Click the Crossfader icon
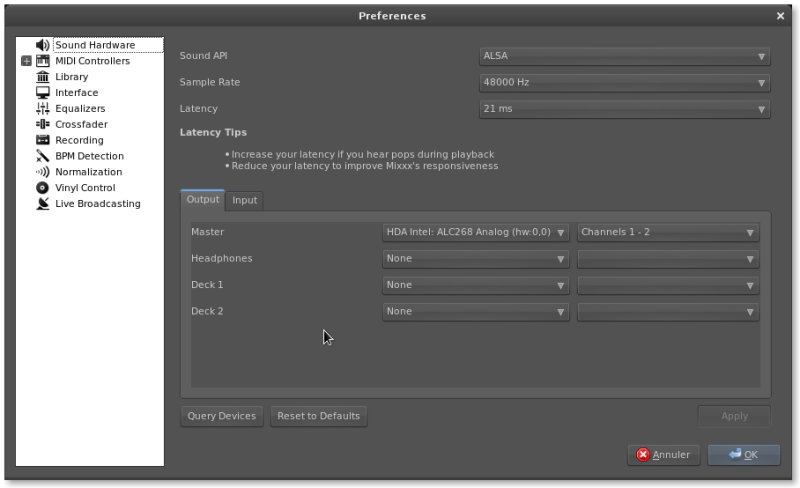 pos(43,124)
